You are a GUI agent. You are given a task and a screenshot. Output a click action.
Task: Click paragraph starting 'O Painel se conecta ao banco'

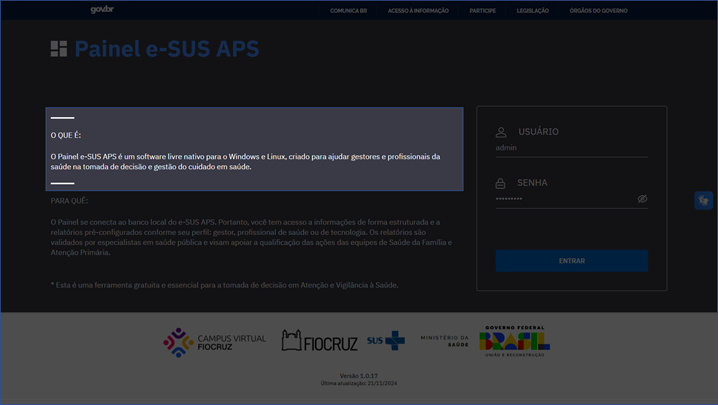251,237
